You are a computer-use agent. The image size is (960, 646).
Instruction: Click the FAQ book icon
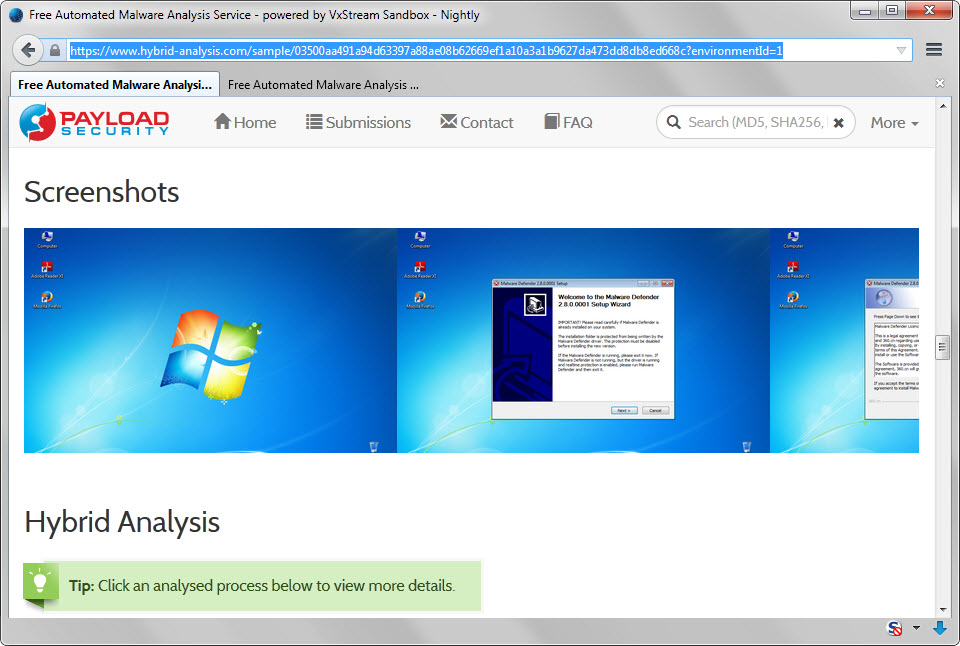click(552, 121)
